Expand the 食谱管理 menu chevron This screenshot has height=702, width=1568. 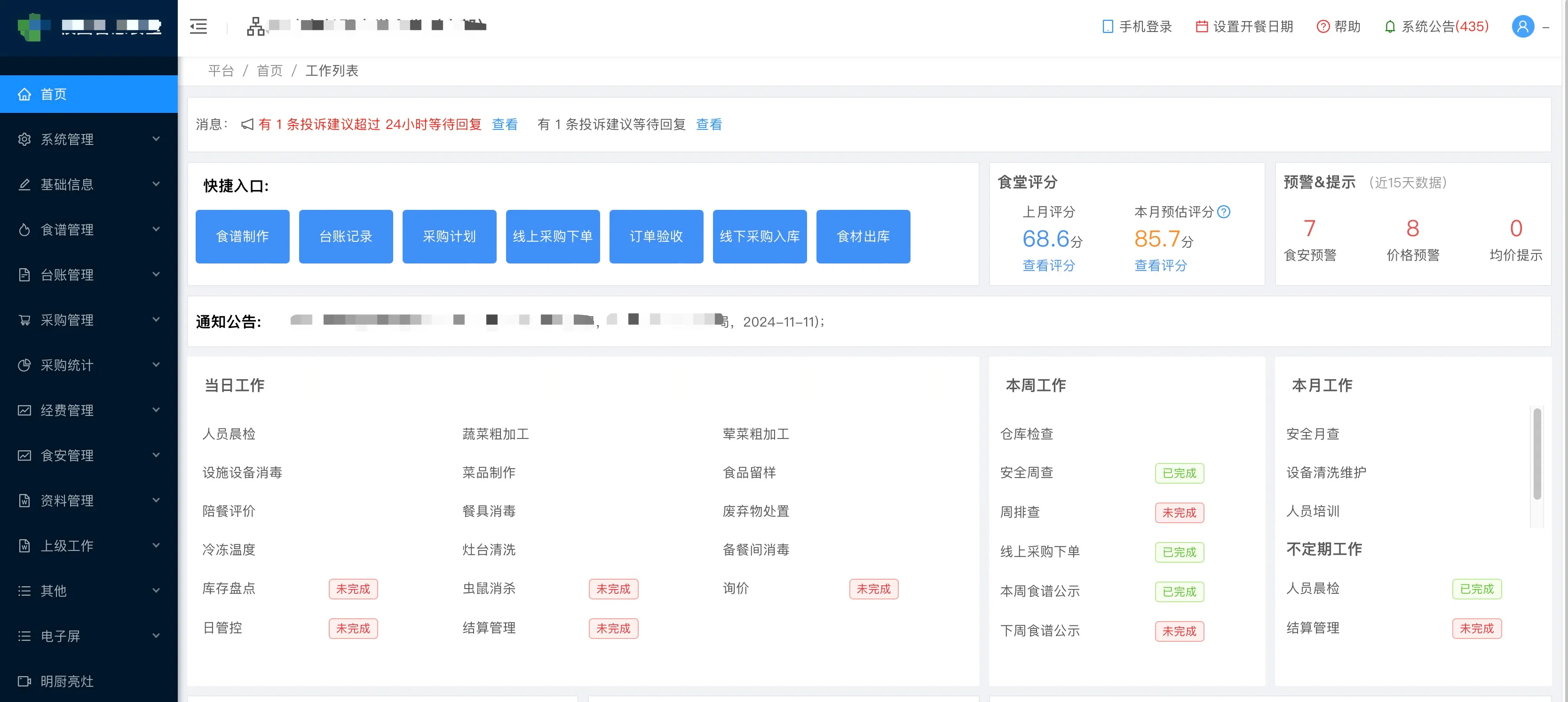(x=157, y=229)
